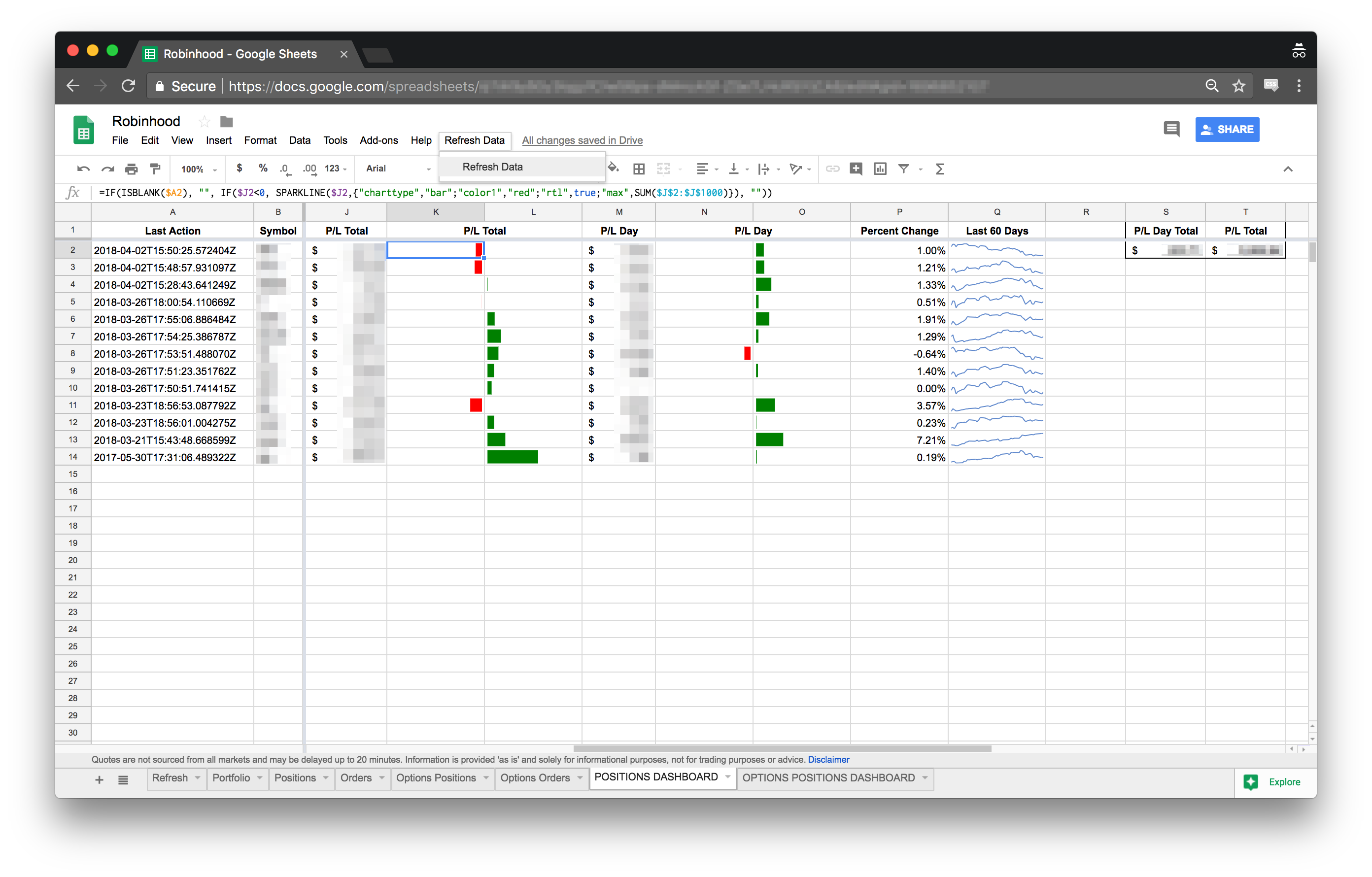Open the Format menu
The height and width of the screenshot is (877, 1372).
260,140
